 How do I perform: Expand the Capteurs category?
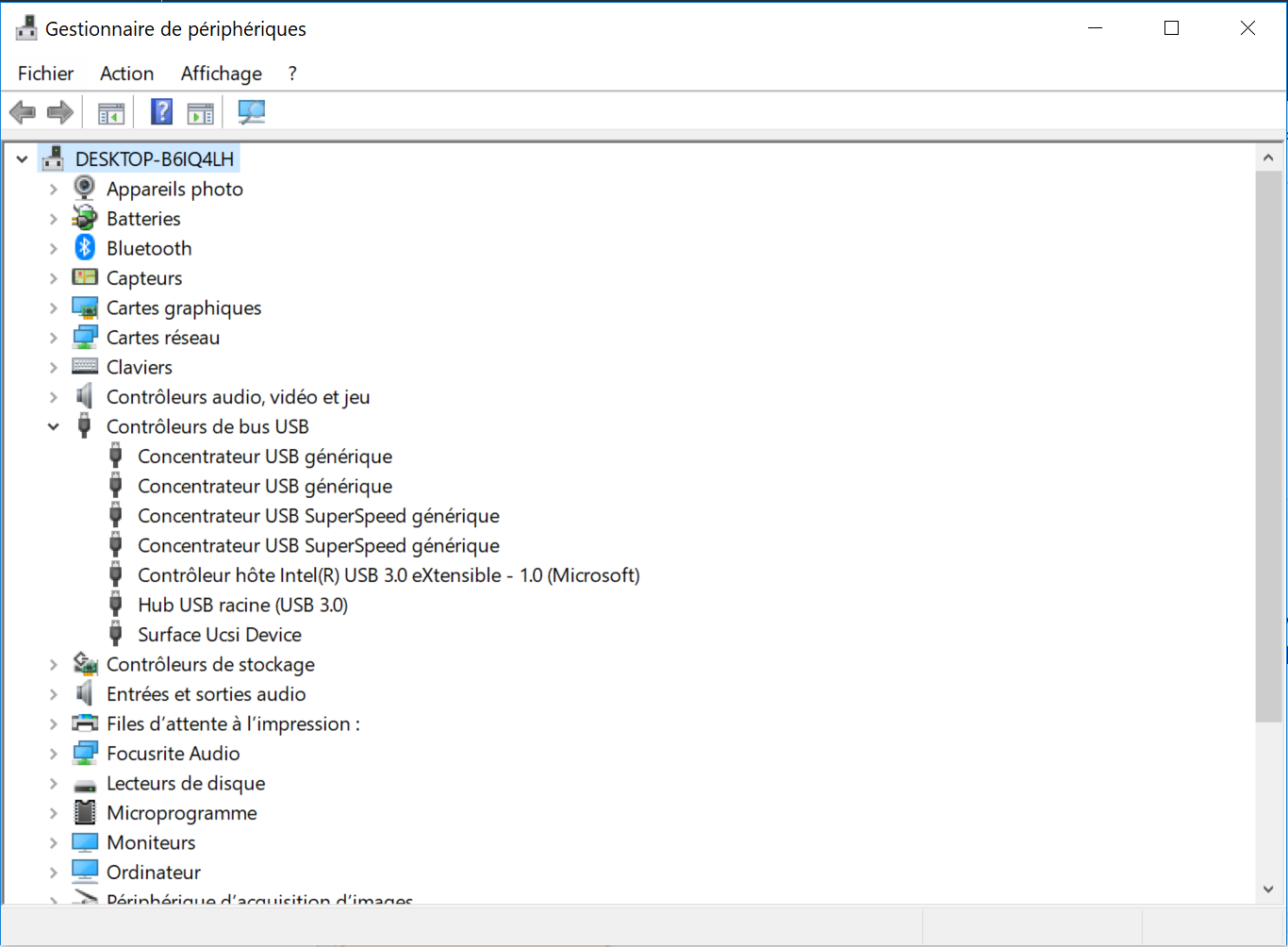(x=54, y=278)
